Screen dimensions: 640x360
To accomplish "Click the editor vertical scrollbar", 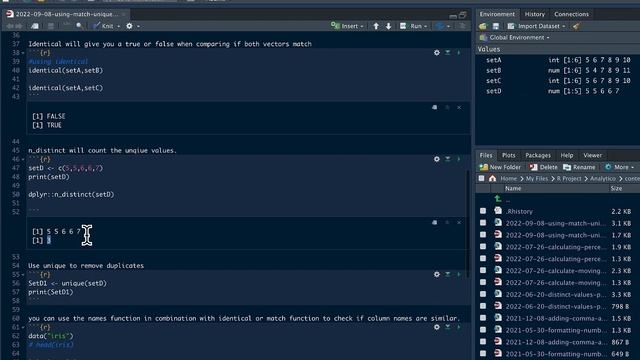I will tap(468, 223).
